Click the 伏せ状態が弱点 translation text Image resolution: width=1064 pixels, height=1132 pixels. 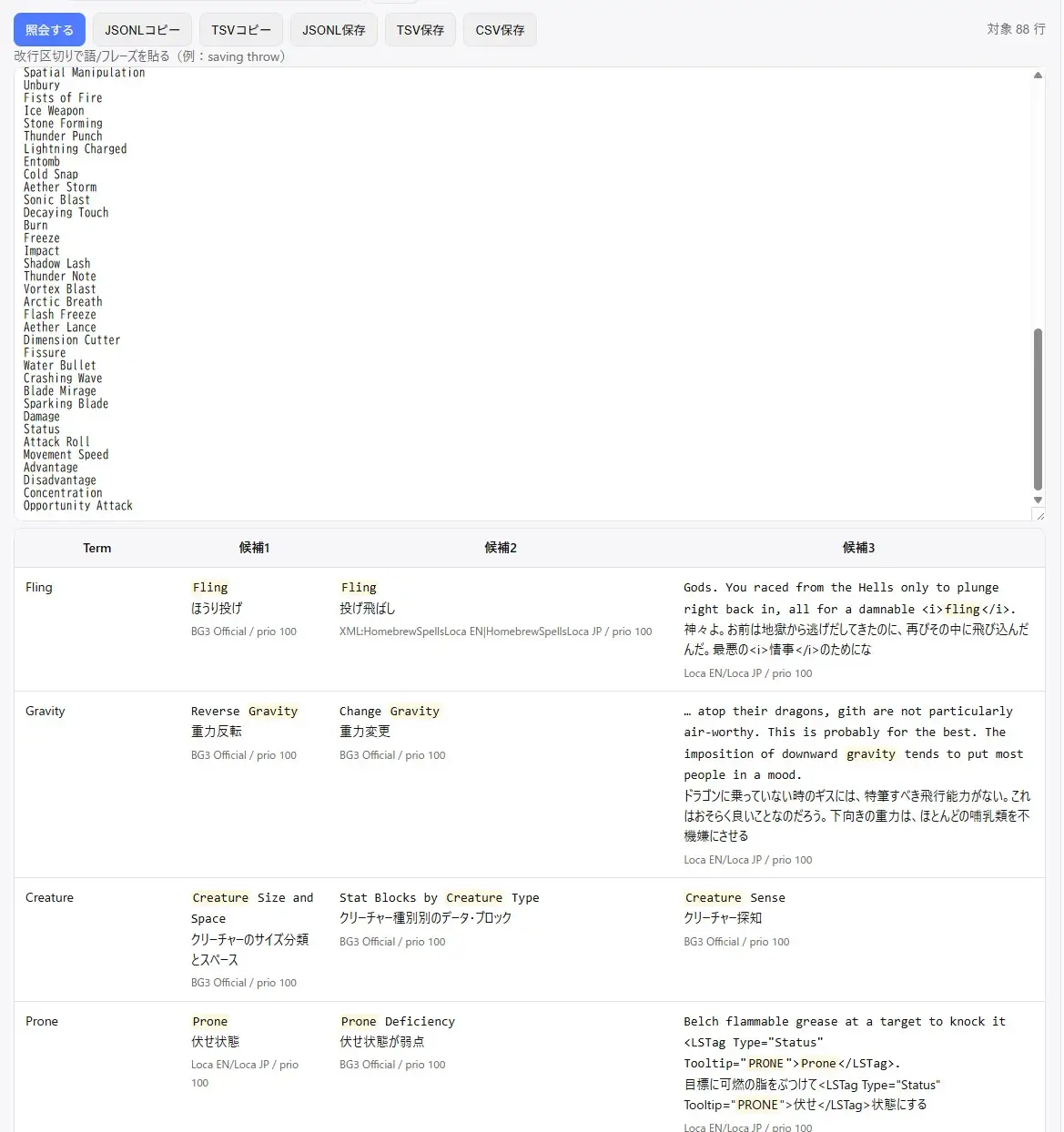click(382, 1042)
